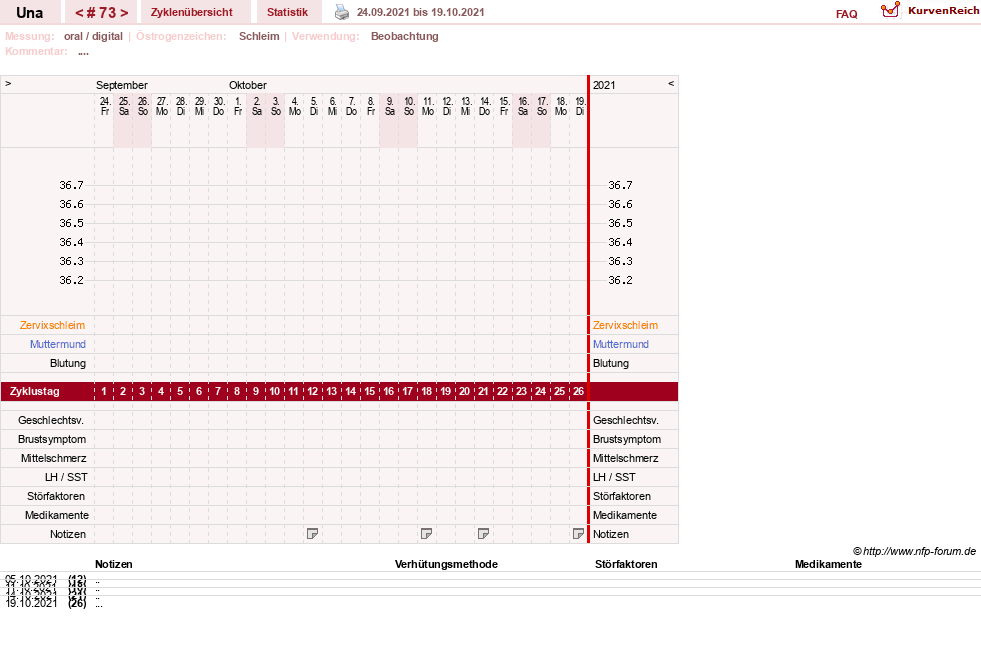The image size is (981, 663).
Task: Click left Muttermund row label
Action: (x=58, y=344)
